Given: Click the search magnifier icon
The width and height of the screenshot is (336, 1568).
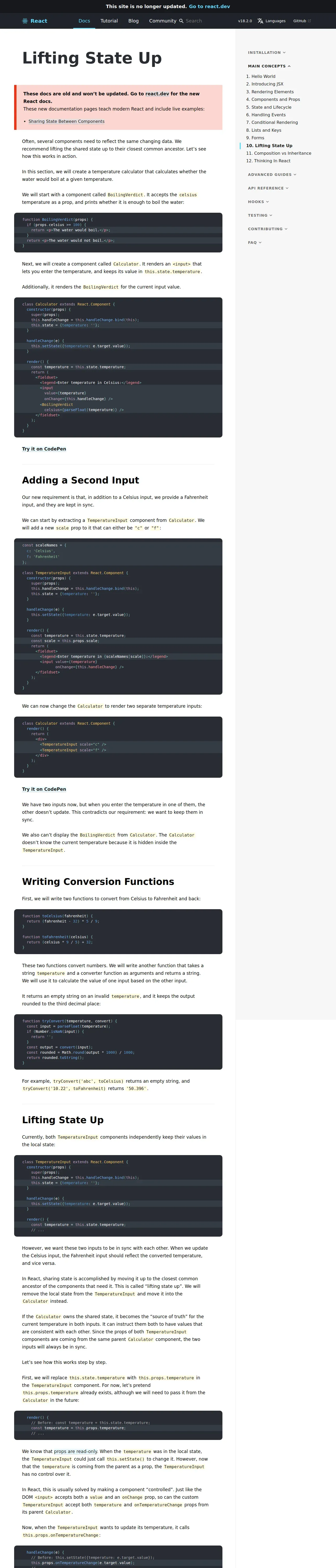Looking at the screenshot, I should point(181,21).
